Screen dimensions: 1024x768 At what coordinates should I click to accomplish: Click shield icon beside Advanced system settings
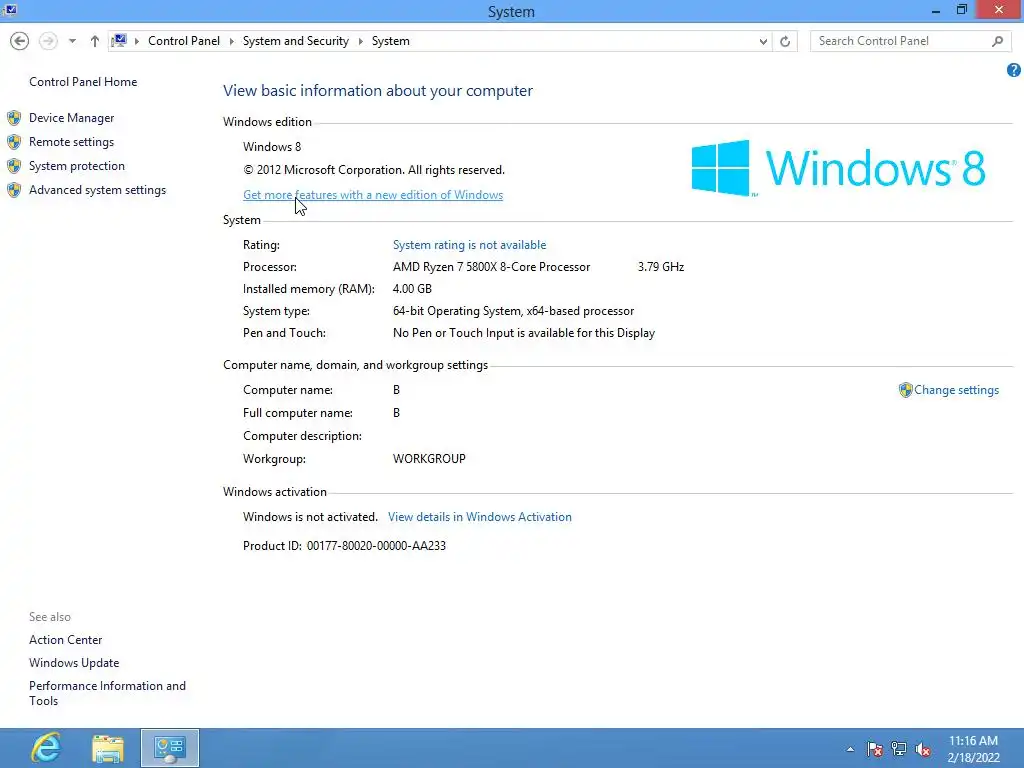[14, 190]
